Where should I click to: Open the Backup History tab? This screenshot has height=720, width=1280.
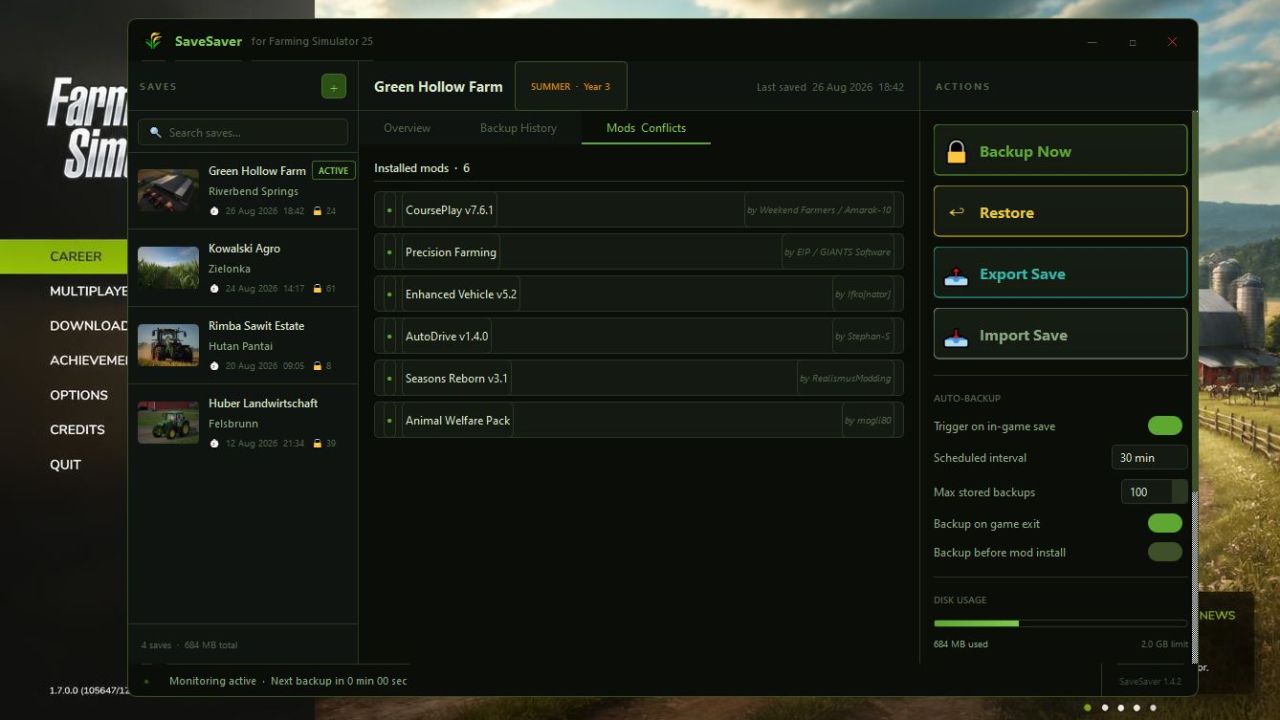(x=518, y=128)
